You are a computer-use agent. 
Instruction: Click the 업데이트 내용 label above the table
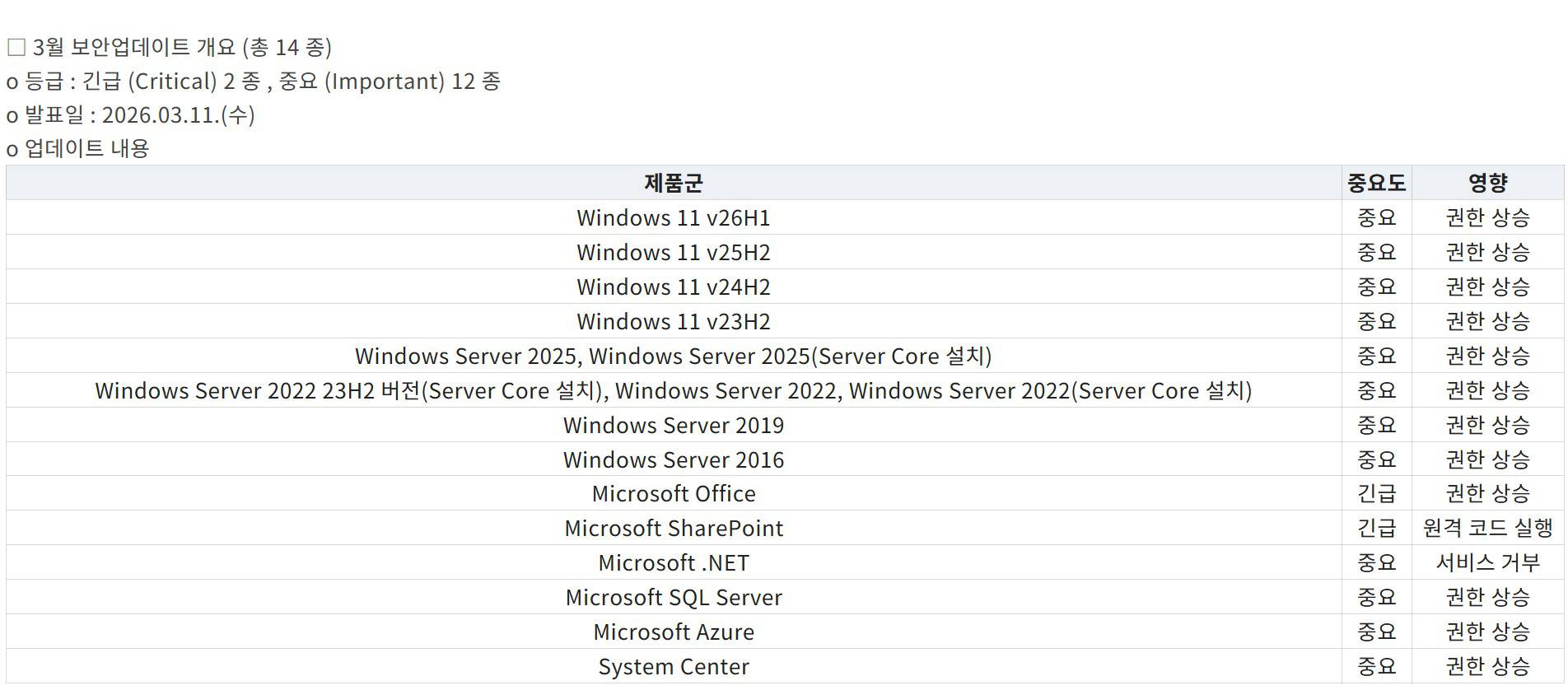86,149
